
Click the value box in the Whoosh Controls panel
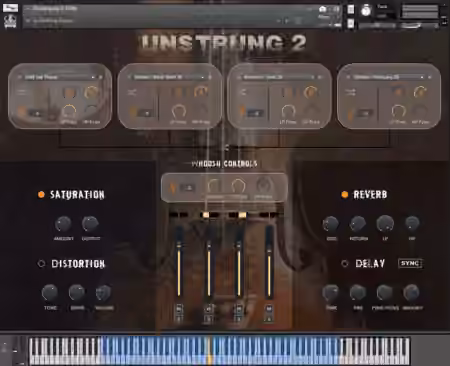pos(188,188)
